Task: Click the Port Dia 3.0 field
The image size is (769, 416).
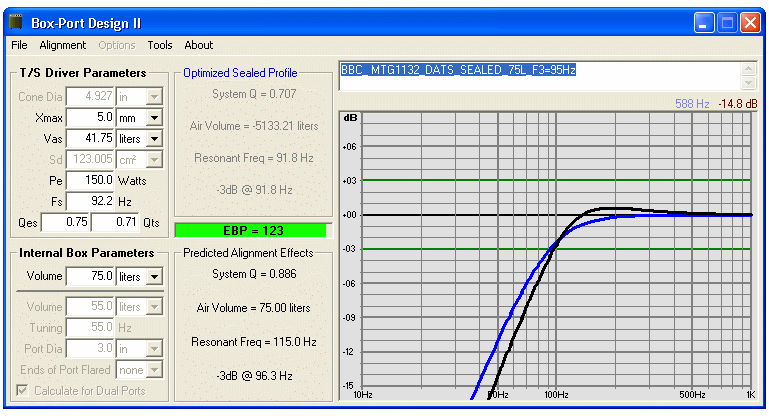Action: tap(90, 348)
